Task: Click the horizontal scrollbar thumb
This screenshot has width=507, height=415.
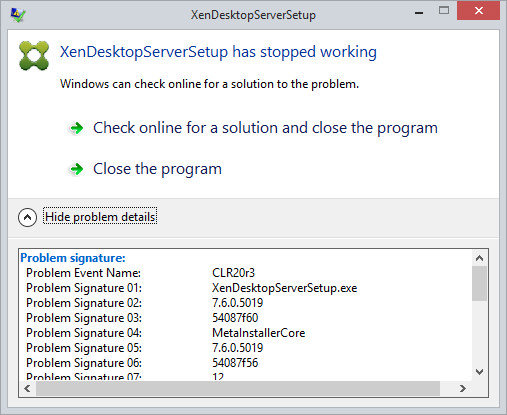Action: tap(238, 388)
